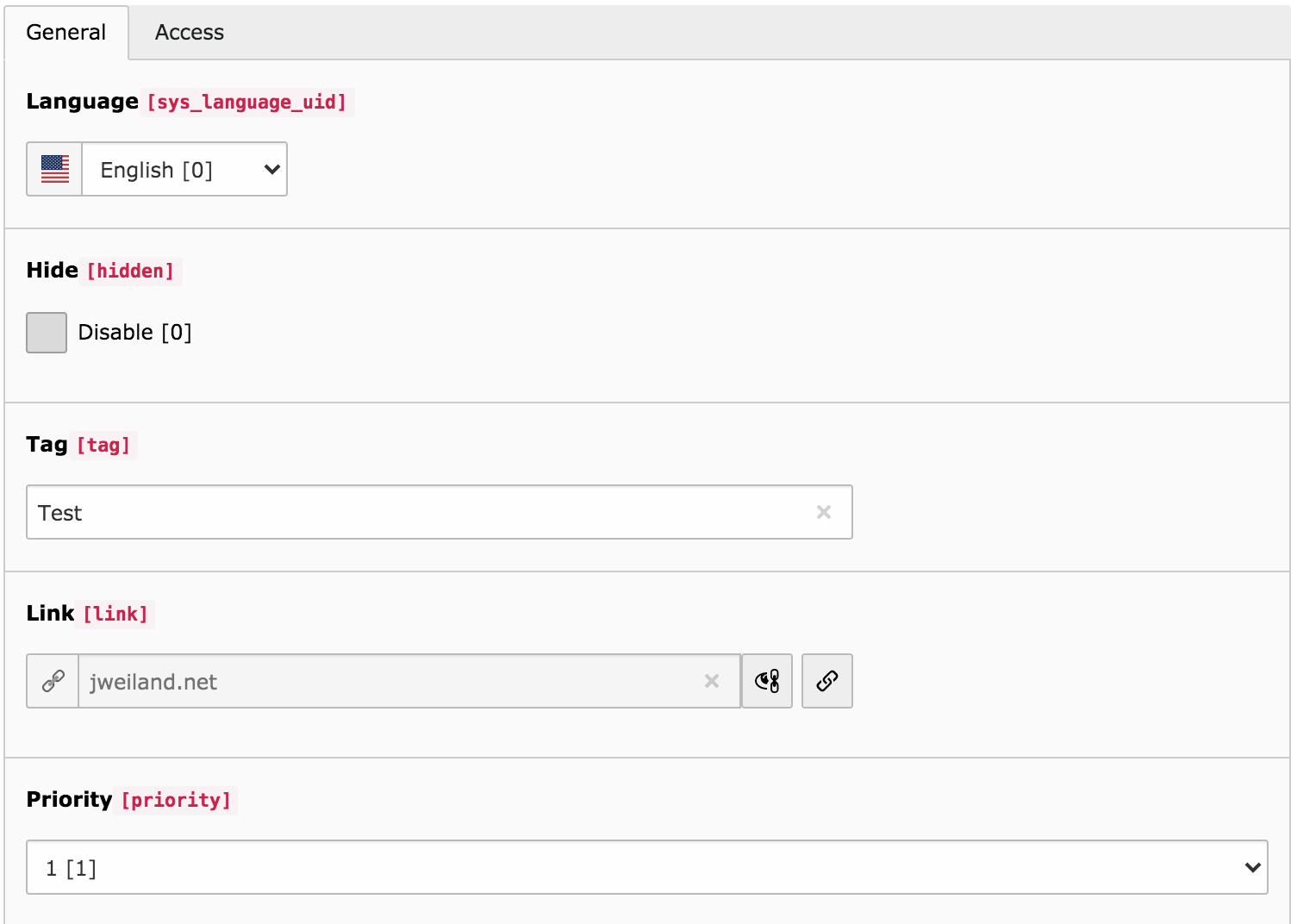
Task: Tick the Hide checkbox
Action: coord(47,333)
